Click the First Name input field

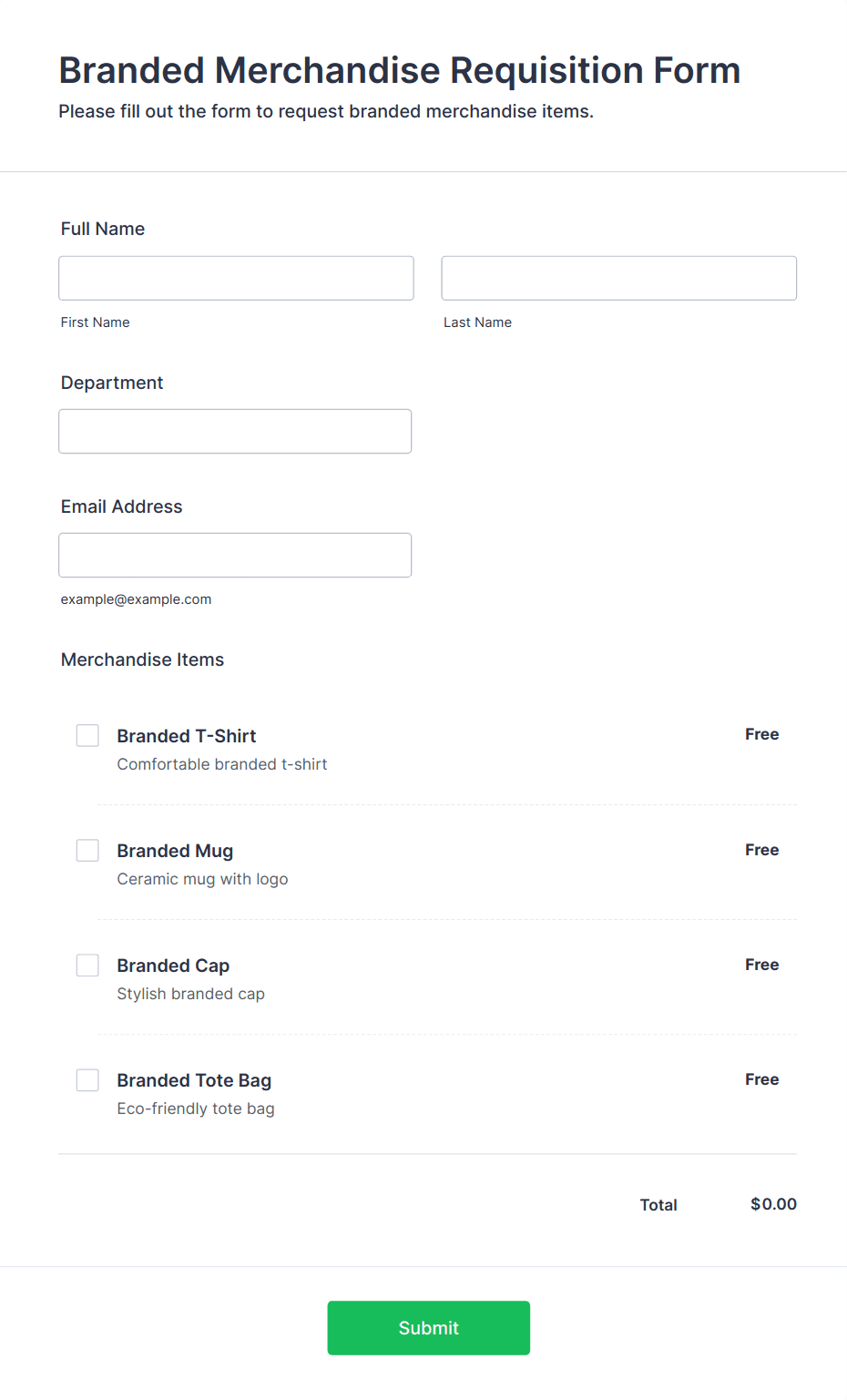[x=236, y=278]
